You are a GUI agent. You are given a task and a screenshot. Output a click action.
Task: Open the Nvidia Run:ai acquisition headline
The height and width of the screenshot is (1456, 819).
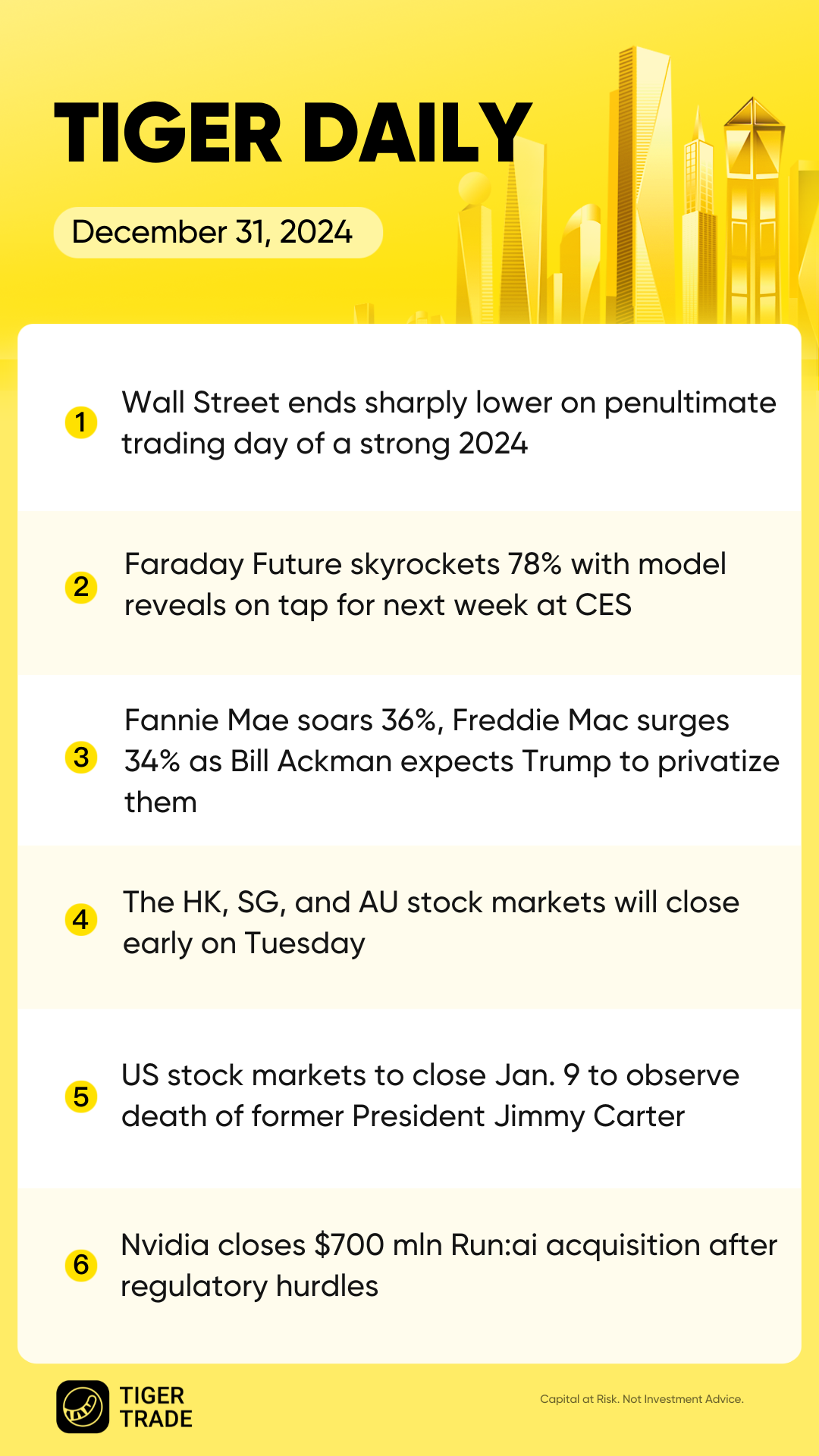point(449,1266)
